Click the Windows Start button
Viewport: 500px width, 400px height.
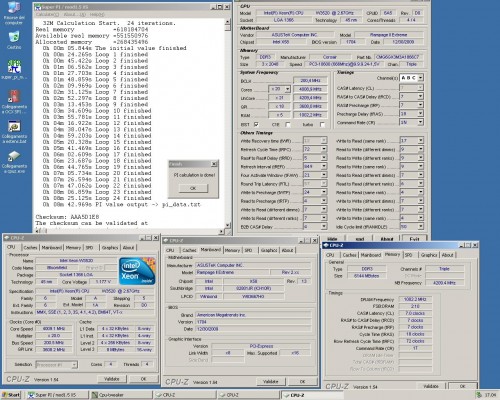point(11,395)
